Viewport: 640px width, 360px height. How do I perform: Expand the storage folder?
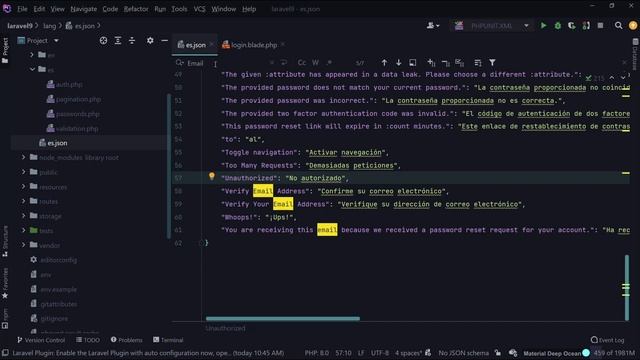(23, 216)
